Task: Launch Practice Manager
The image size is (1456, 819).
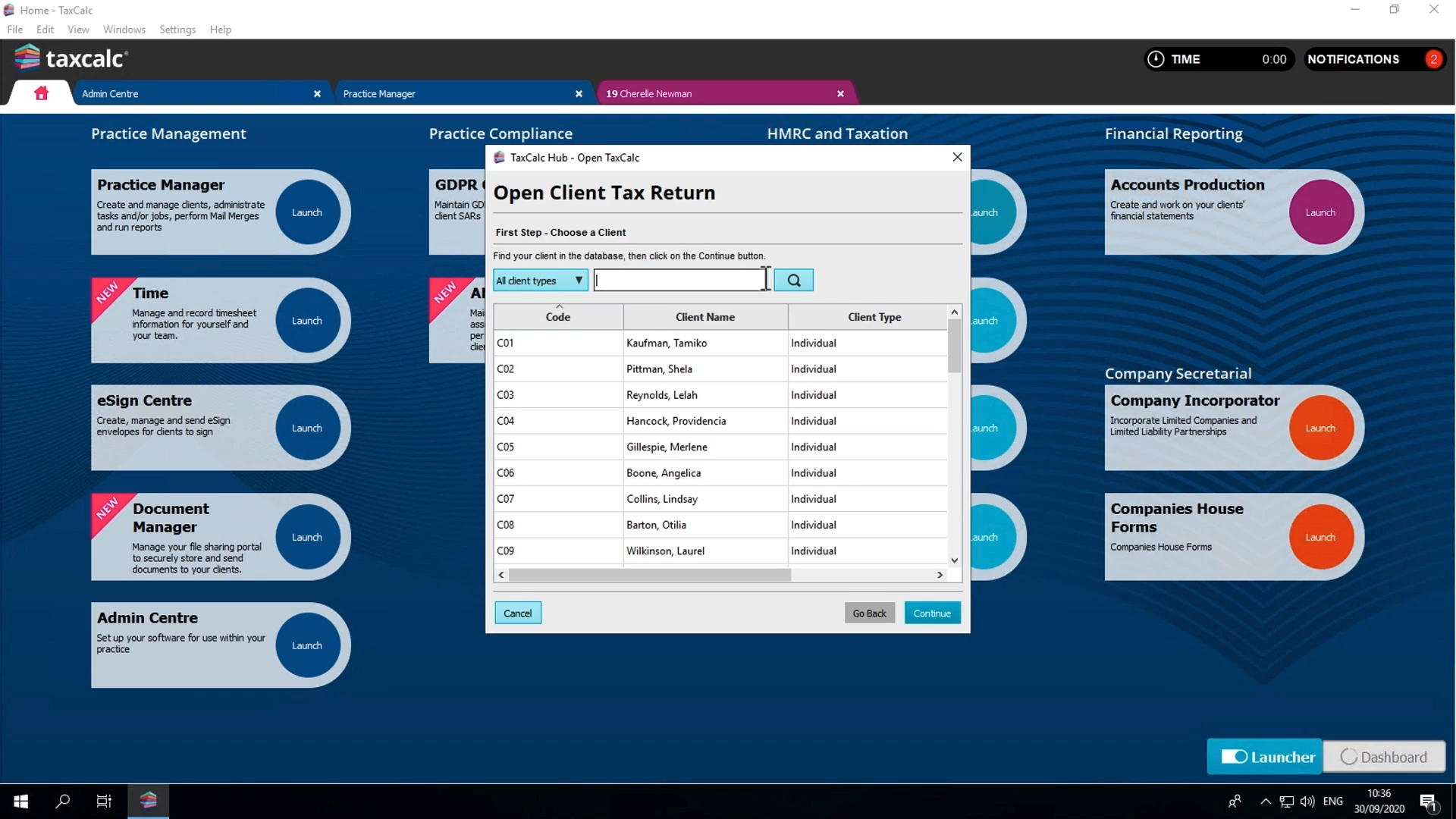Action: pos(307,212)
